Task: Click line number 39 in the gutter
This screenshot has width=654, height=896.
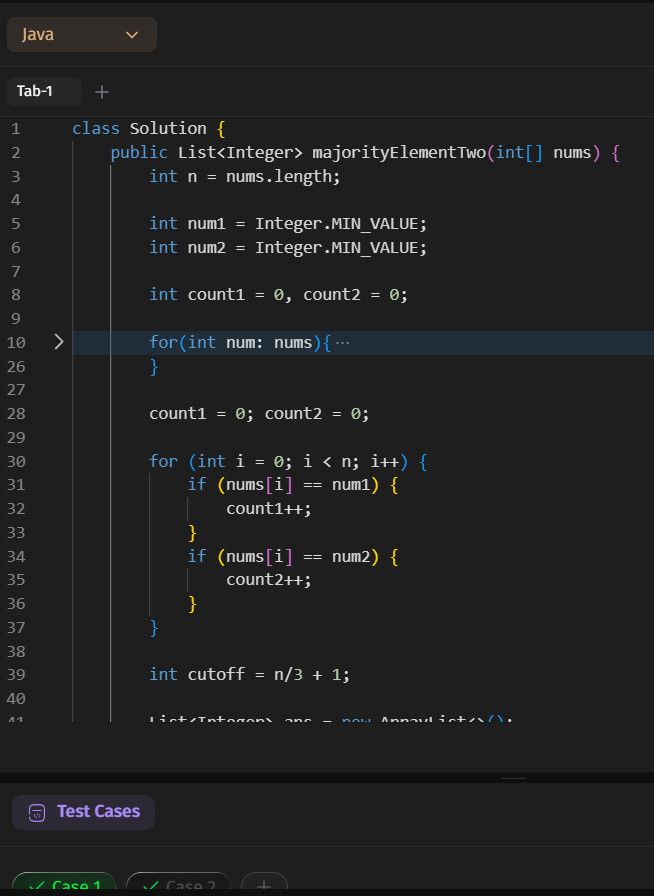Action: click(16, 675)
